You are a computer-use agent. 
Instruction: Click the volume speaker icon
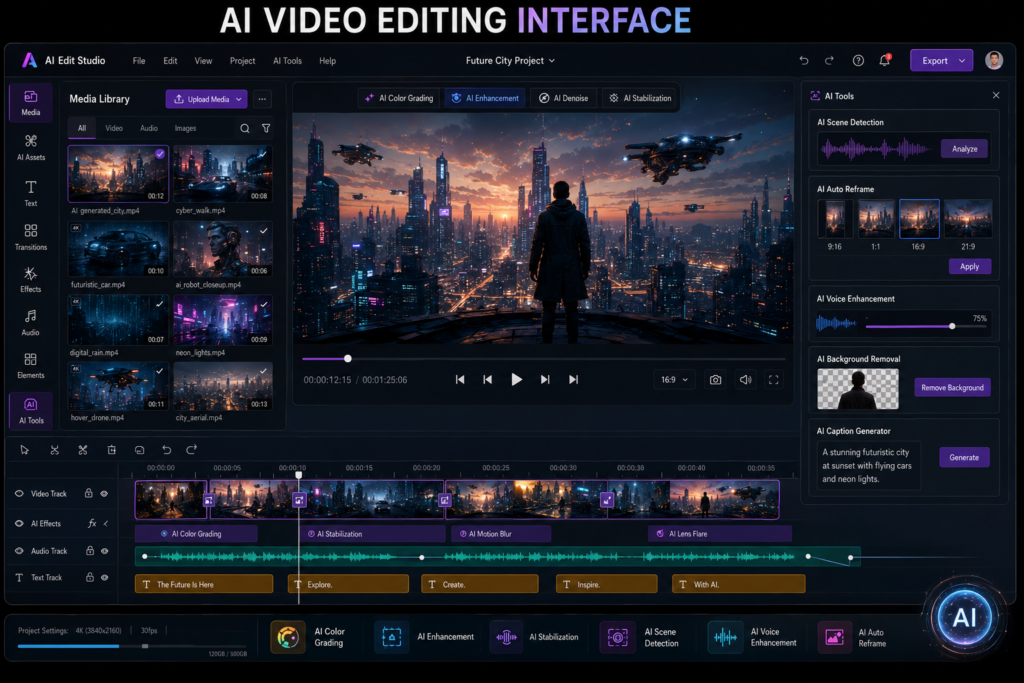(x=745, y=380)
